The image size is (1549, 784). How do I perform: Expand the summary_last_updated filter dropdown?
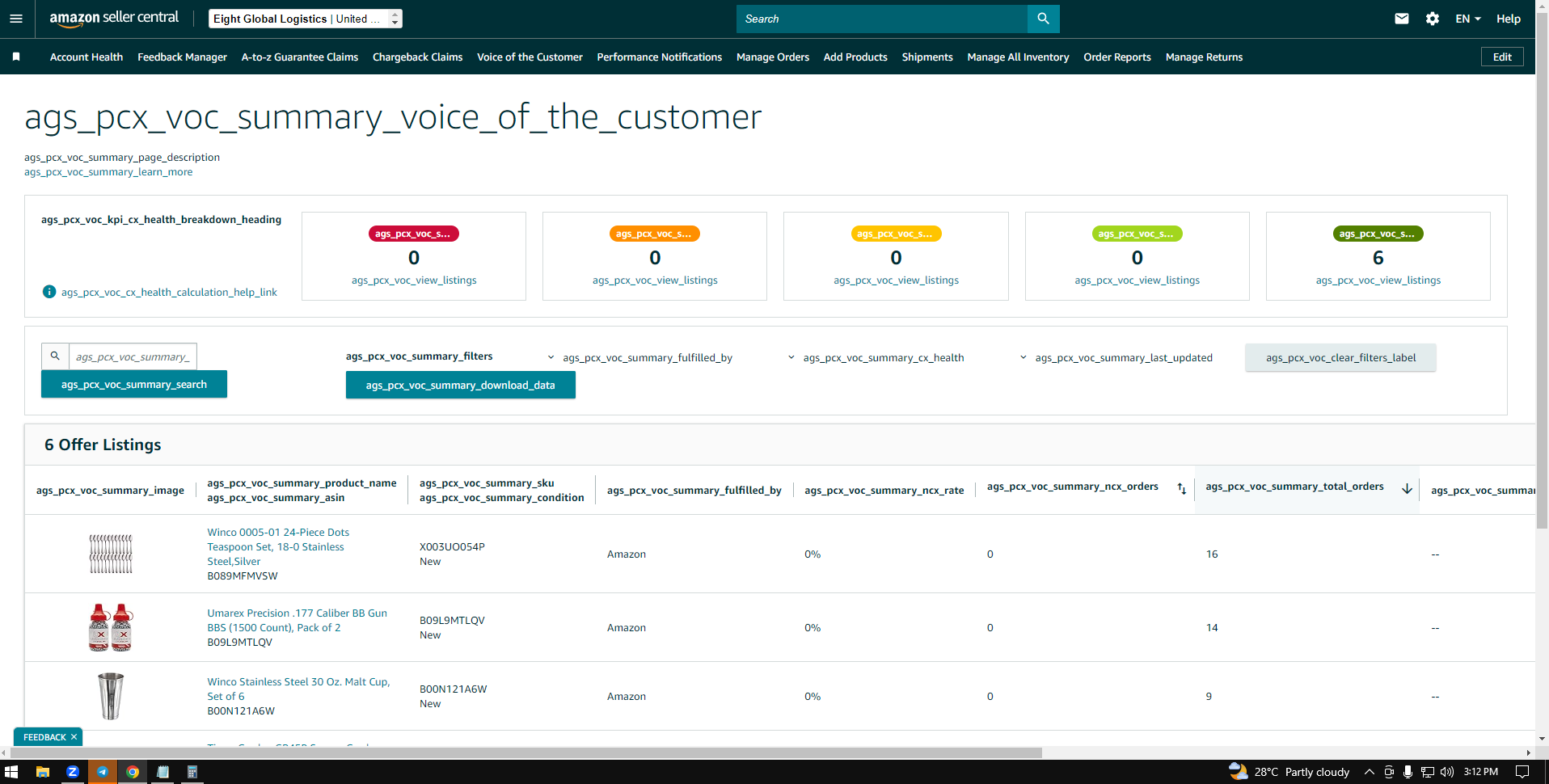(1116, 357)
